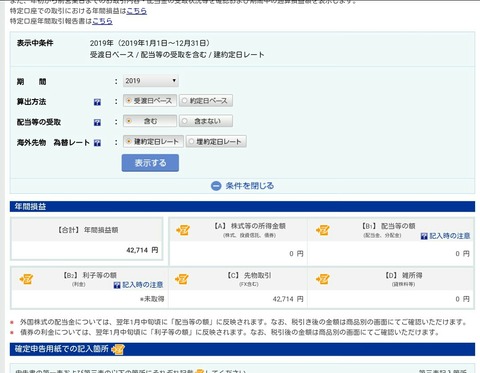Select 約定日ベース radio option
The image size is (480, 373).
click(x=206, y=101)
